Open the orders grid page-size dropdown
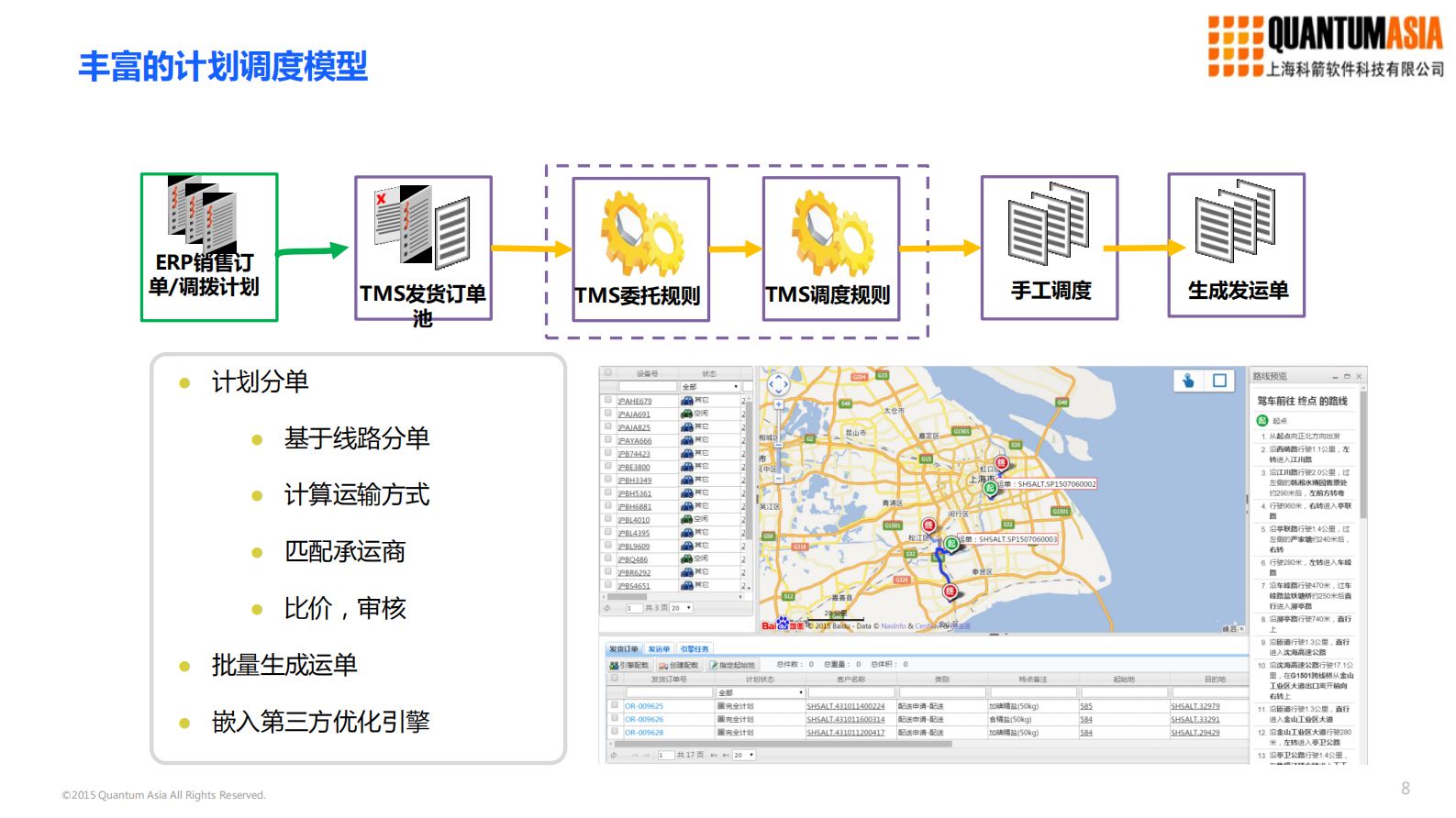This screenshot has width=1456, height=818. pyautogui.click(x=743, y=756)
